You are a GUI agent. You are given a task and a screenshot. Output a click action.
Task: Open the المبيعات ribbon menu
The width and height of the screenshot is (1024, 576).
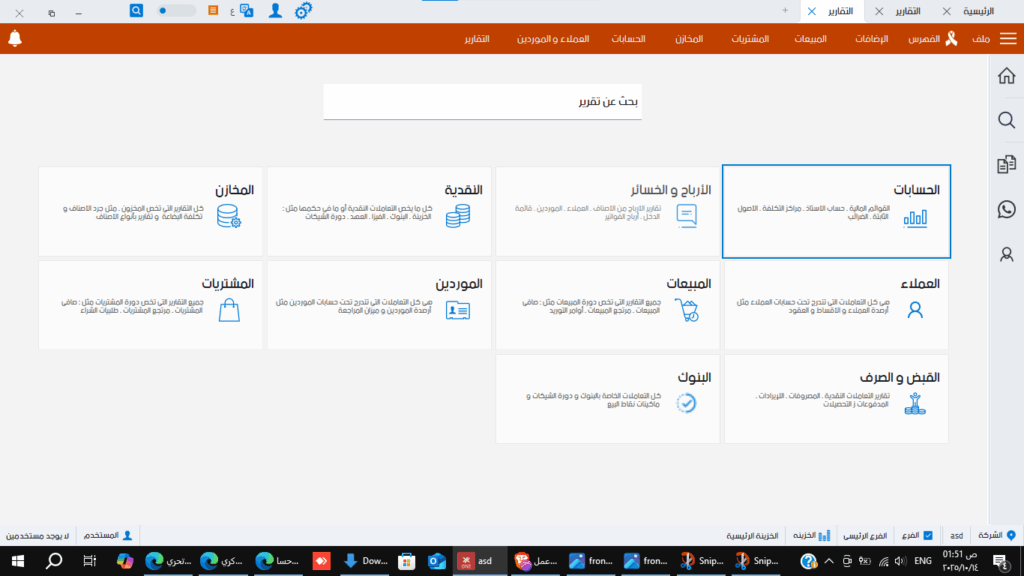[x=809, y=39]
